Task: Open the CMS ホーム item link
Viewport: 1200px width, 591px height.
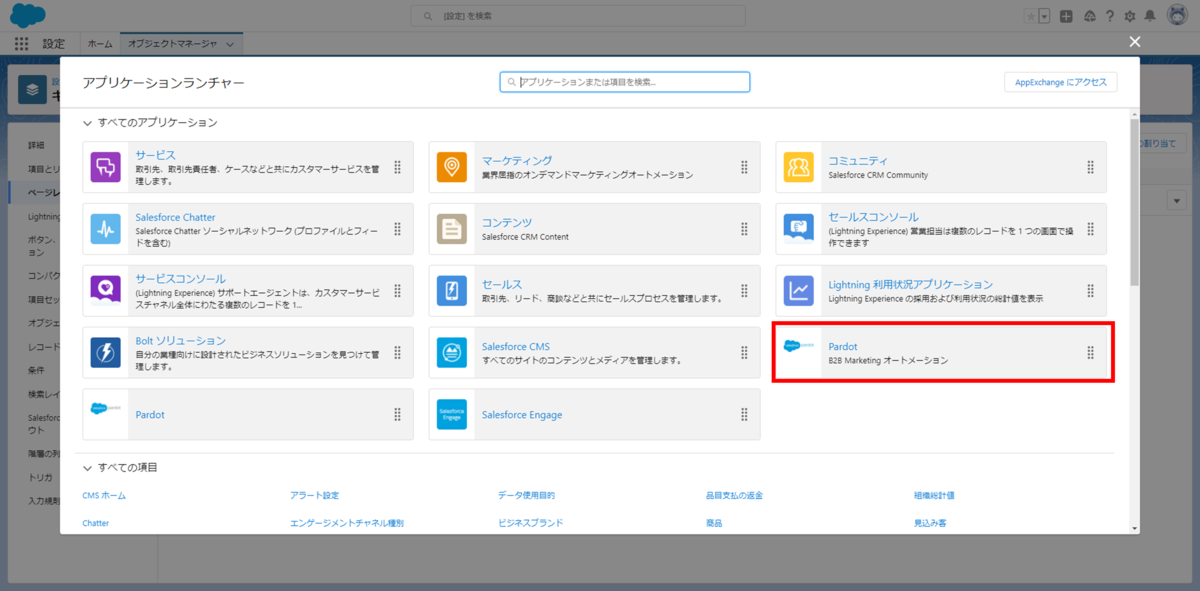Action: point(104,495)
